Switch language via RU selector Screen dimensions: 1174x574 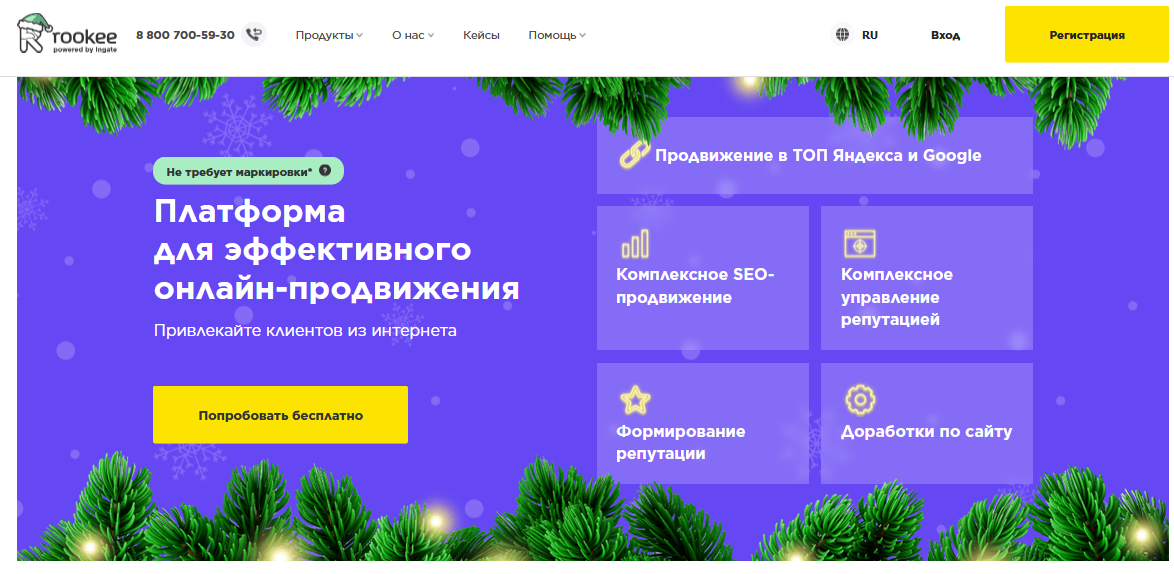point(869,35)
